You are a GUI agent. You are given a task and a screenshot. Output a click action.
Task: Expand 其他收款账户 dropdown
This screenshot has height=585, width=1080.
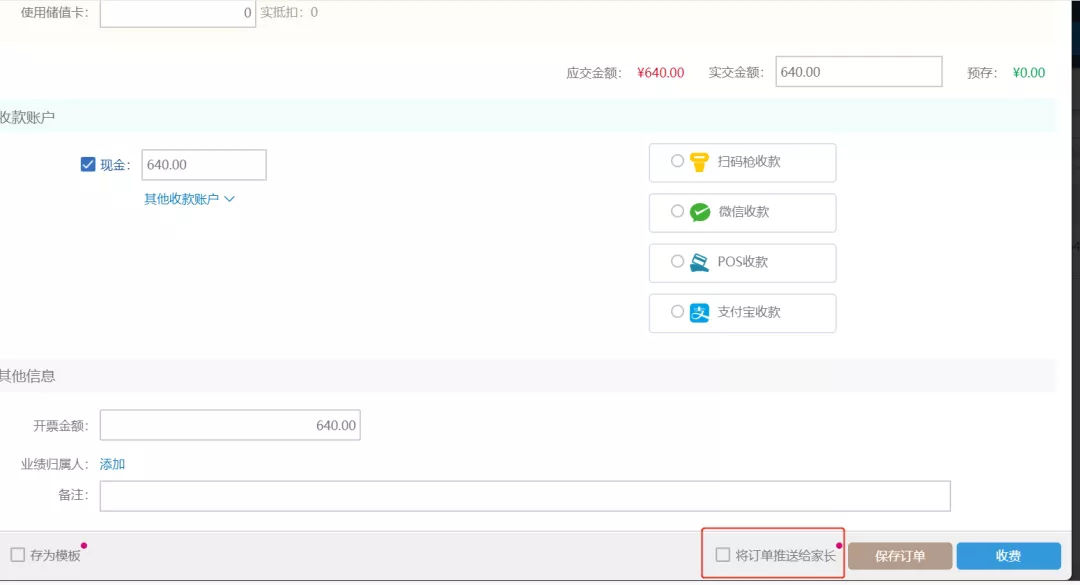[x=189, y=199]
